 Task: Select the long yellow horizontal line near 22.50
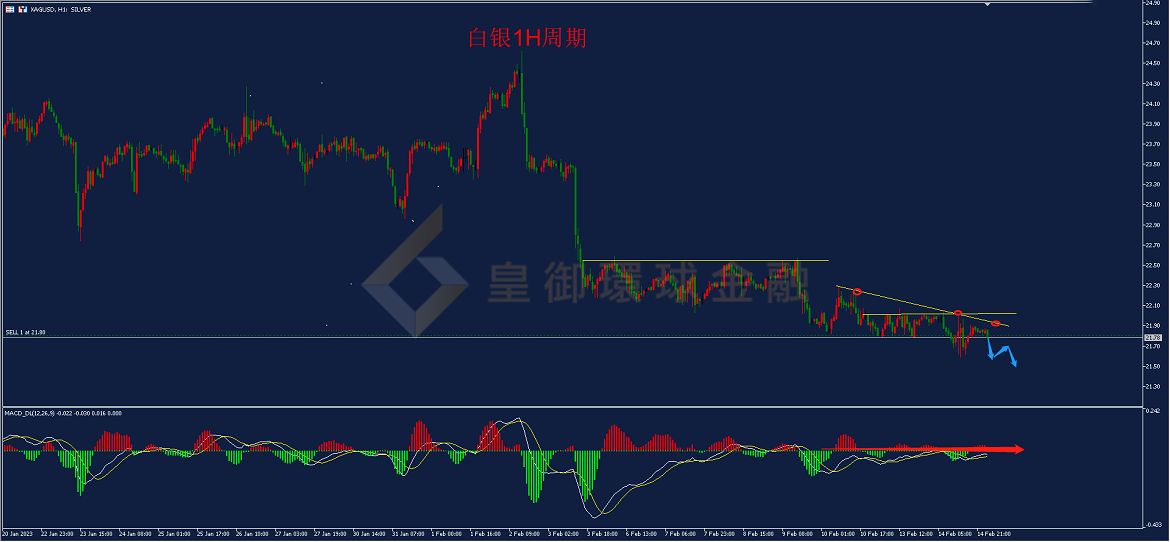704,261
